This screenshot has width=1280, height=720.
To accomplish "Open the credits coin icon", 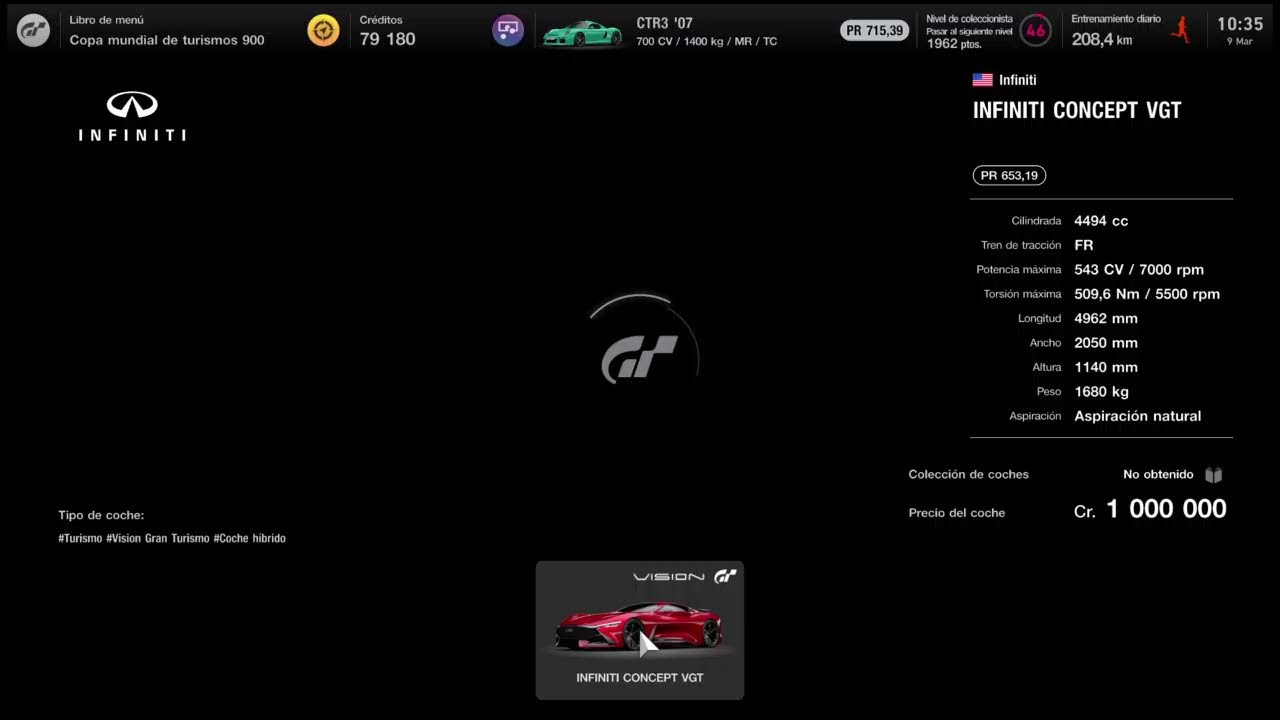I will 323,30.
